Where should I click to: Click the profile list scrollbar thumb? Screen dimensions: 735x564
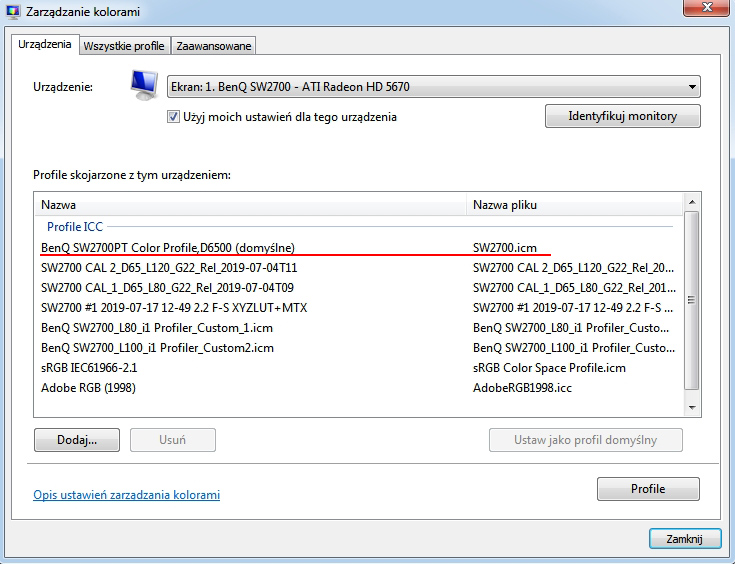pyautogui.click(x=691, y=300)
